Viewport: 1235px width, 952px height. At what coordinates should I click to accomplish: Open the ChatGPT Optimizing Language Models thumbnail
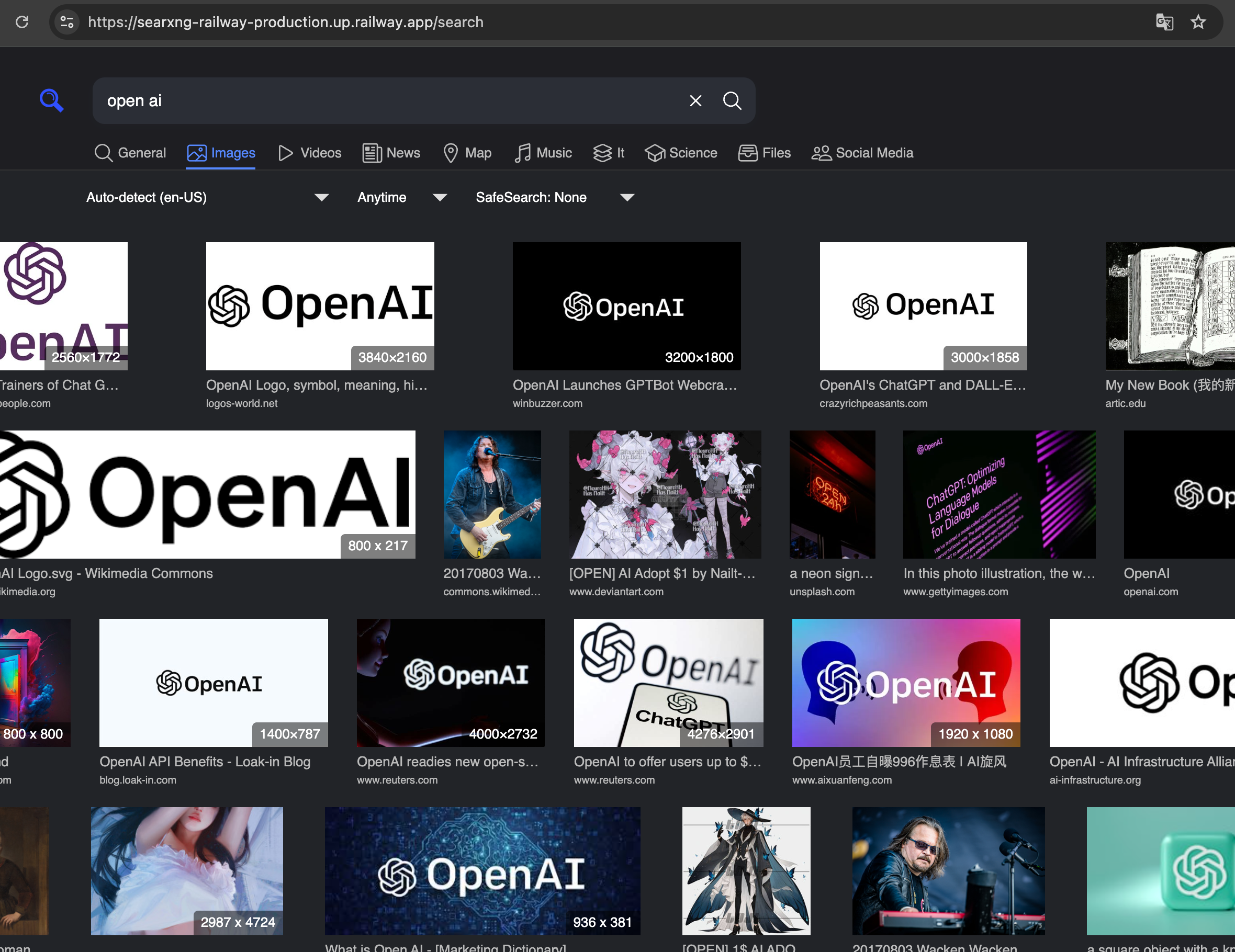(999, 495)
